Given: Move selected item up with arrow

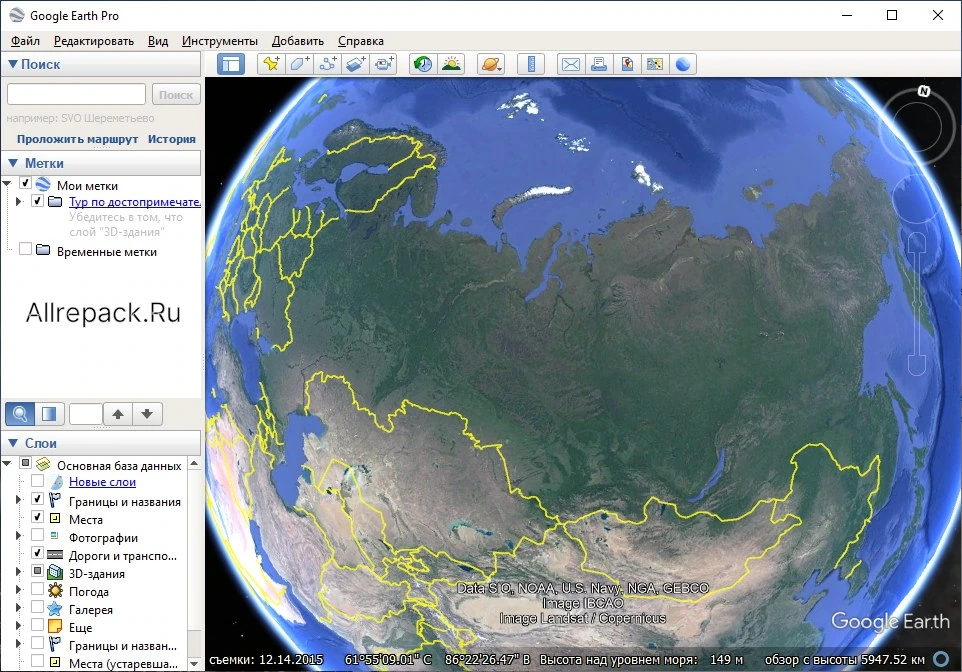Looking at the screenshot, I should (118, 414).
